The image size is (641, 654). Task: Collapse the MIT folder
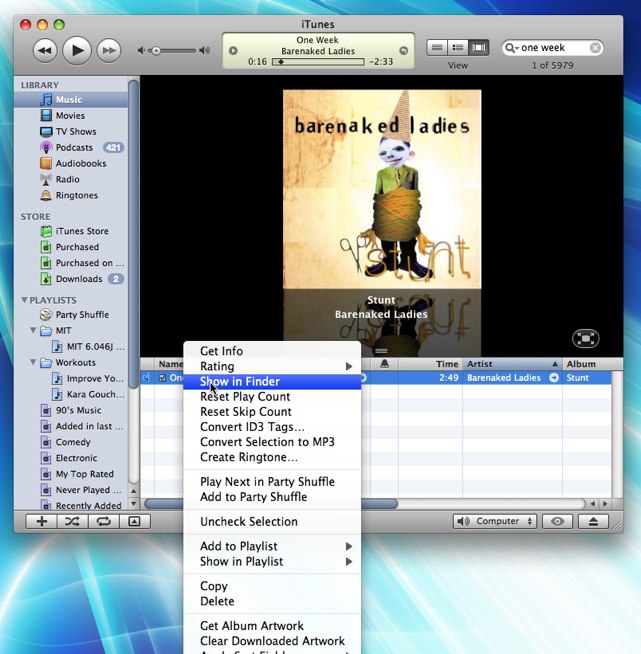tap(33, 330)
